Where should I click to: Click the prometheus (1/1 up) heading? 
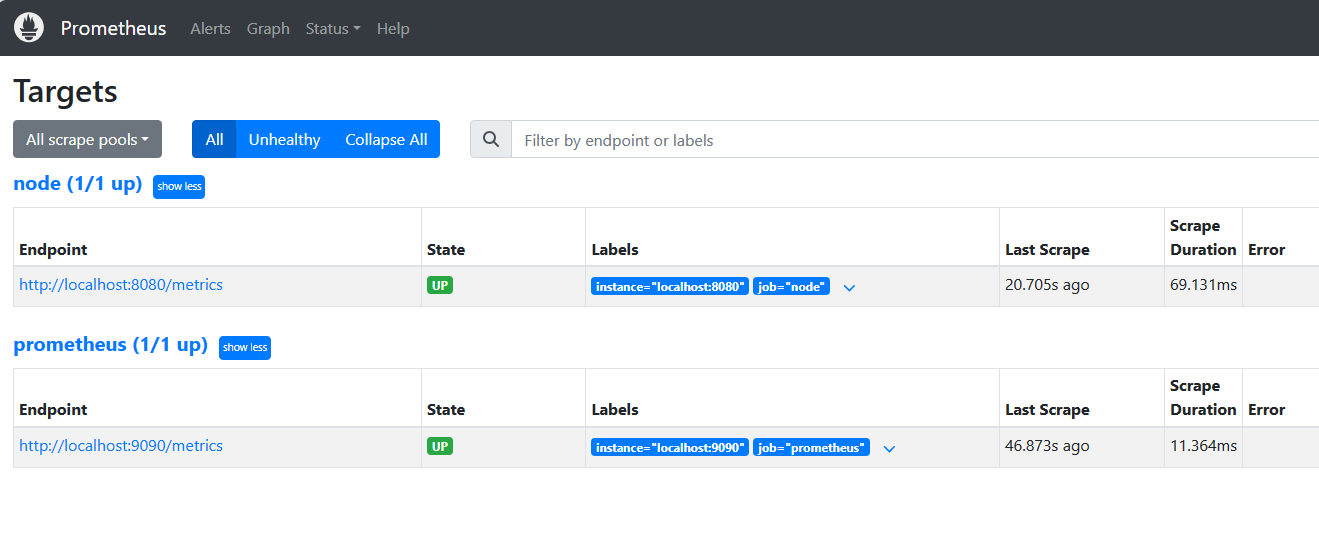pyautogui.click(x=110, y=345)
